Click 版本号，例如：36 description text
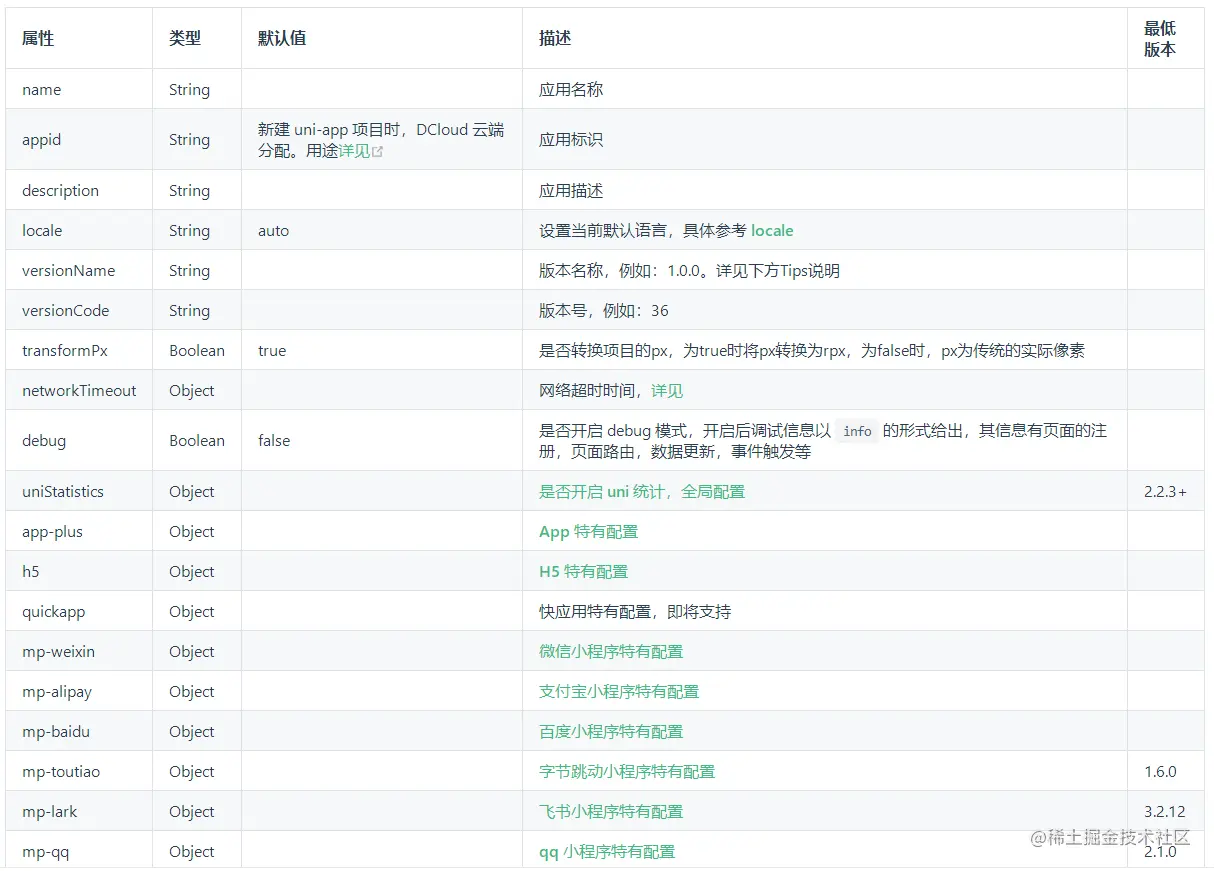The height and width of the screenshot is (871, 1214). tap(604, 310)
